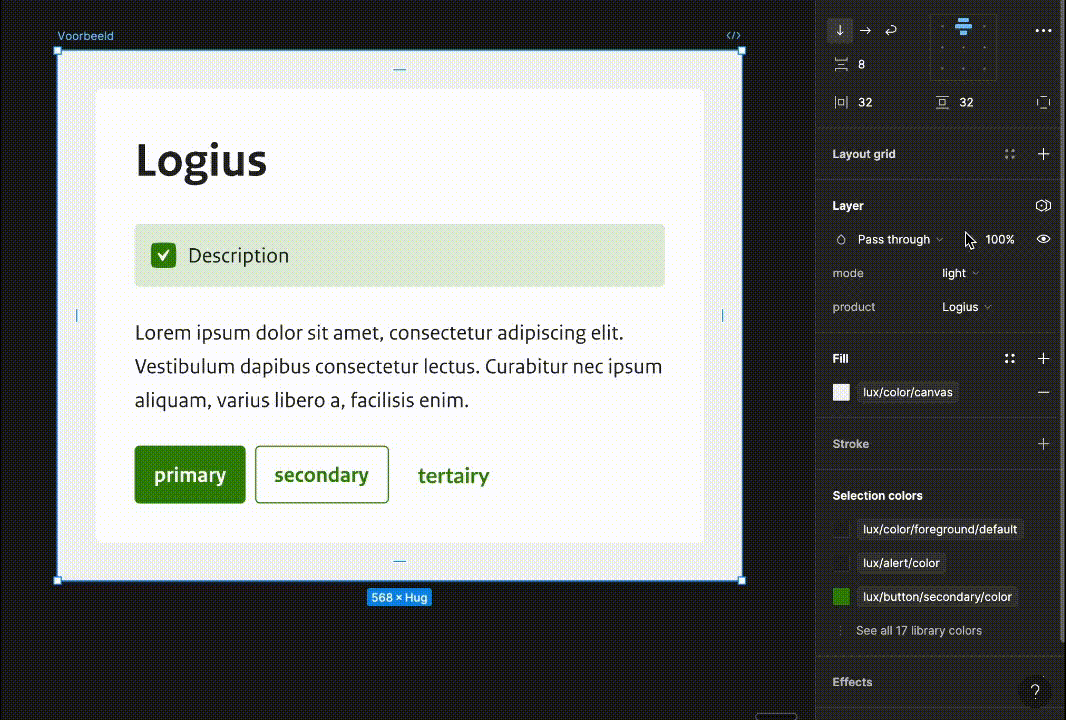
Task: Select wrap auto layout direction icon
Action: [891, 31]
